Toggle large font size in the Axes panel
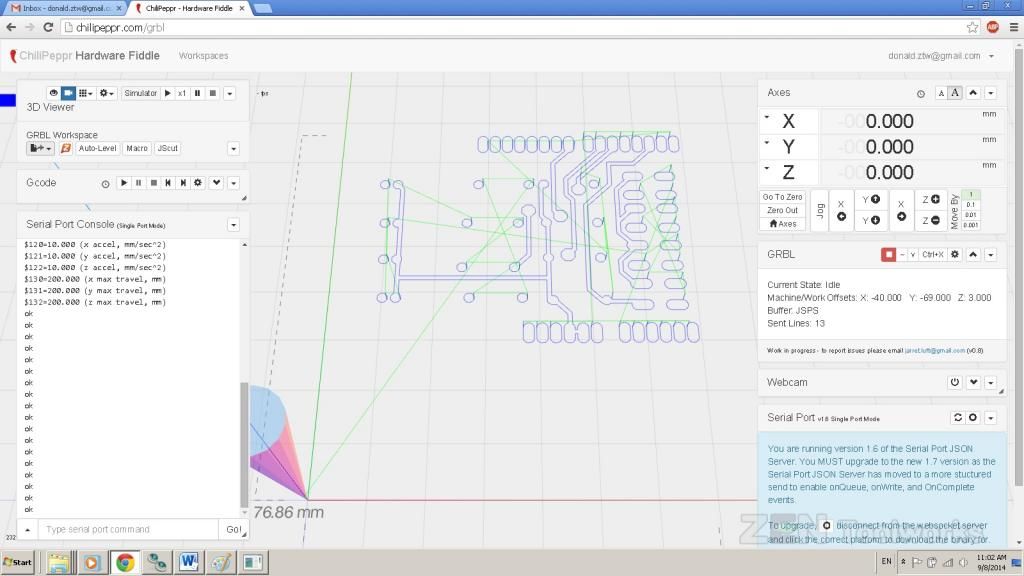This screenshot has height=576, width=1024. point(954,92)
